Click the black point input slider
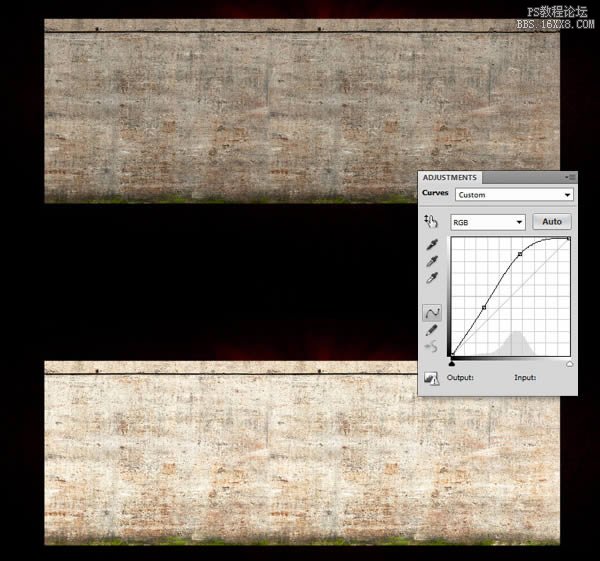This screenshot has width=600, height=561. 452,364
